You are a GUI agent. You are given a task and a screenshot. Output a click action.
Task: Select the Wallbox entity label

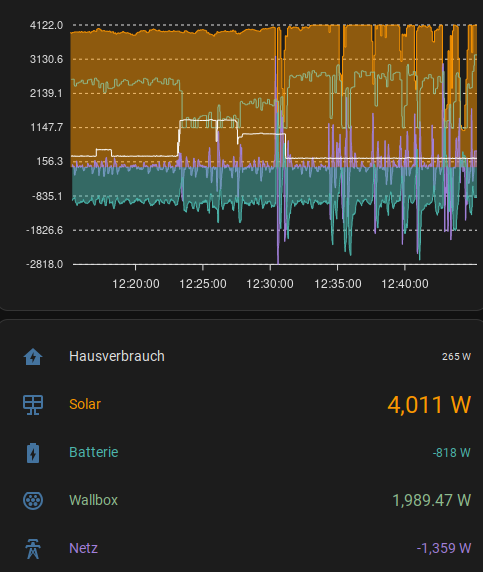pos(93,500)
